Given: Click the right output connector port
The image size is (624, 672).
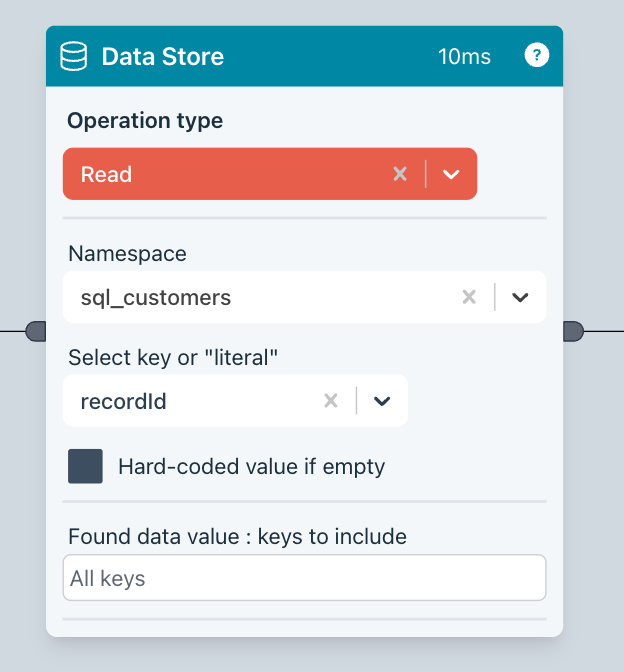Looking at the screenshot, I should tap(573, 331).
